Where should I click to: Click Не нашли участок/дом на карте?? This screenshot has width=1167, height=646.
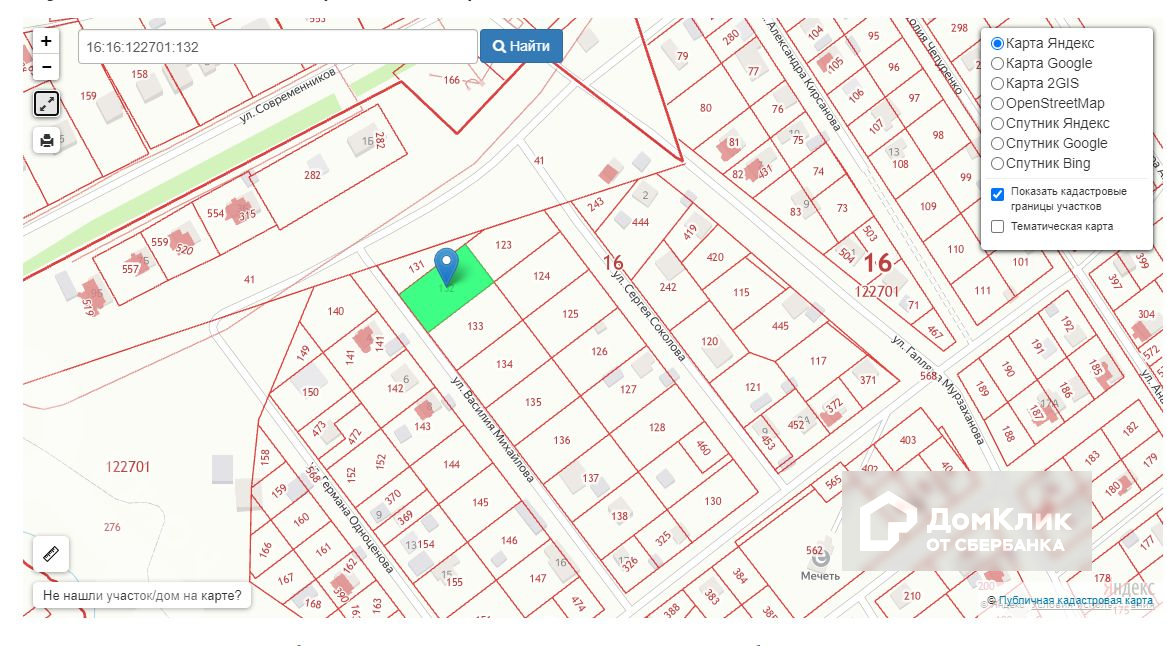click(x=142, y=595)
